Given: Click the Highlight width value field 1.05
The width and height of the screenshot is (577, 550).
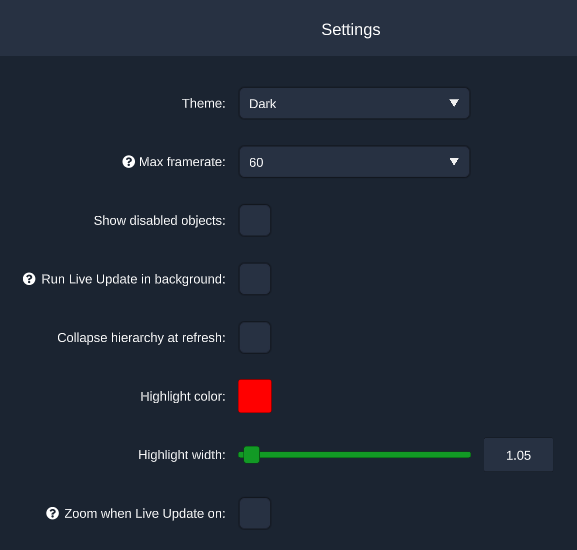Looking at the screenshot, I should click(x=518, y=455).
